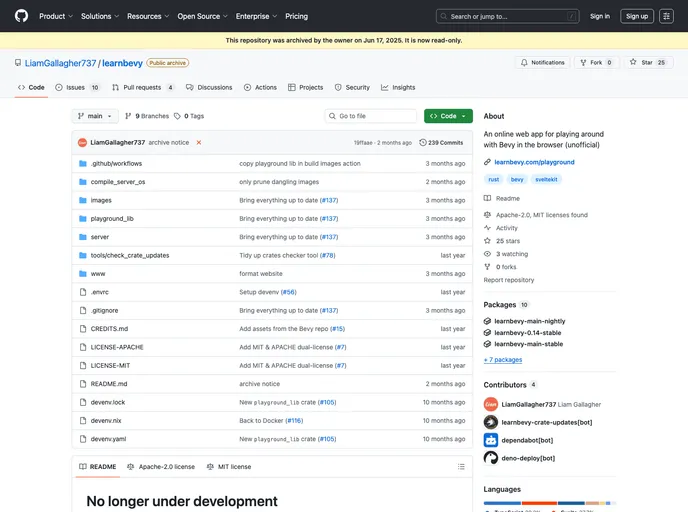This screenshot has height=512, width=688.
Task: Click the file icon for CREDITS.md
Action: tap(83, 329)
